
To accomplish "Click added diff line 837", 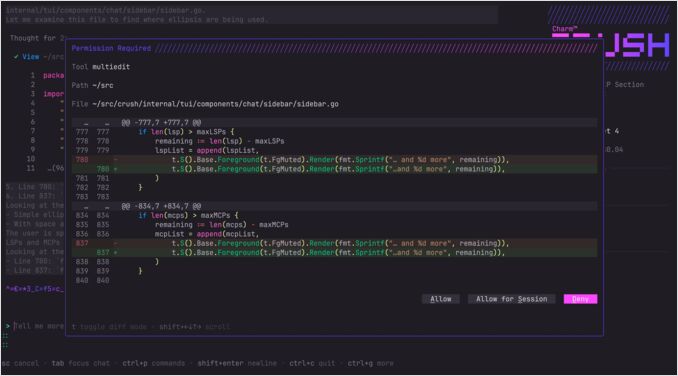I will click(334, 252).
